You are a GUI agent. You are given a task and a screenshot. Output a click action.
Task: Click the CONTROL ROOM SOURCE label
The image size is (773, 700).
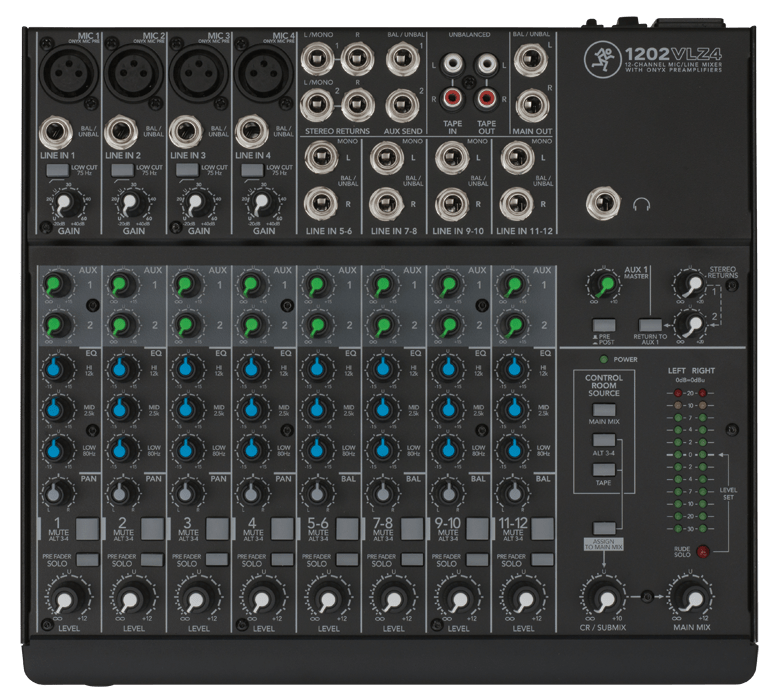pos(604,385)
